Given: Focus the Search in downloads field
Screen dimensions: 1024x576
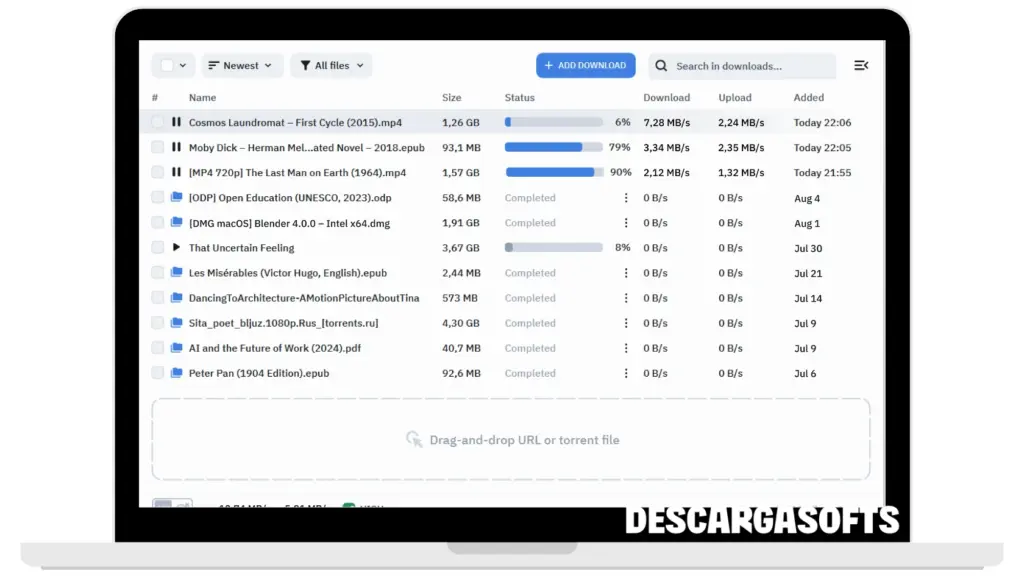Looking at the screenshot, I should point(750,66).
